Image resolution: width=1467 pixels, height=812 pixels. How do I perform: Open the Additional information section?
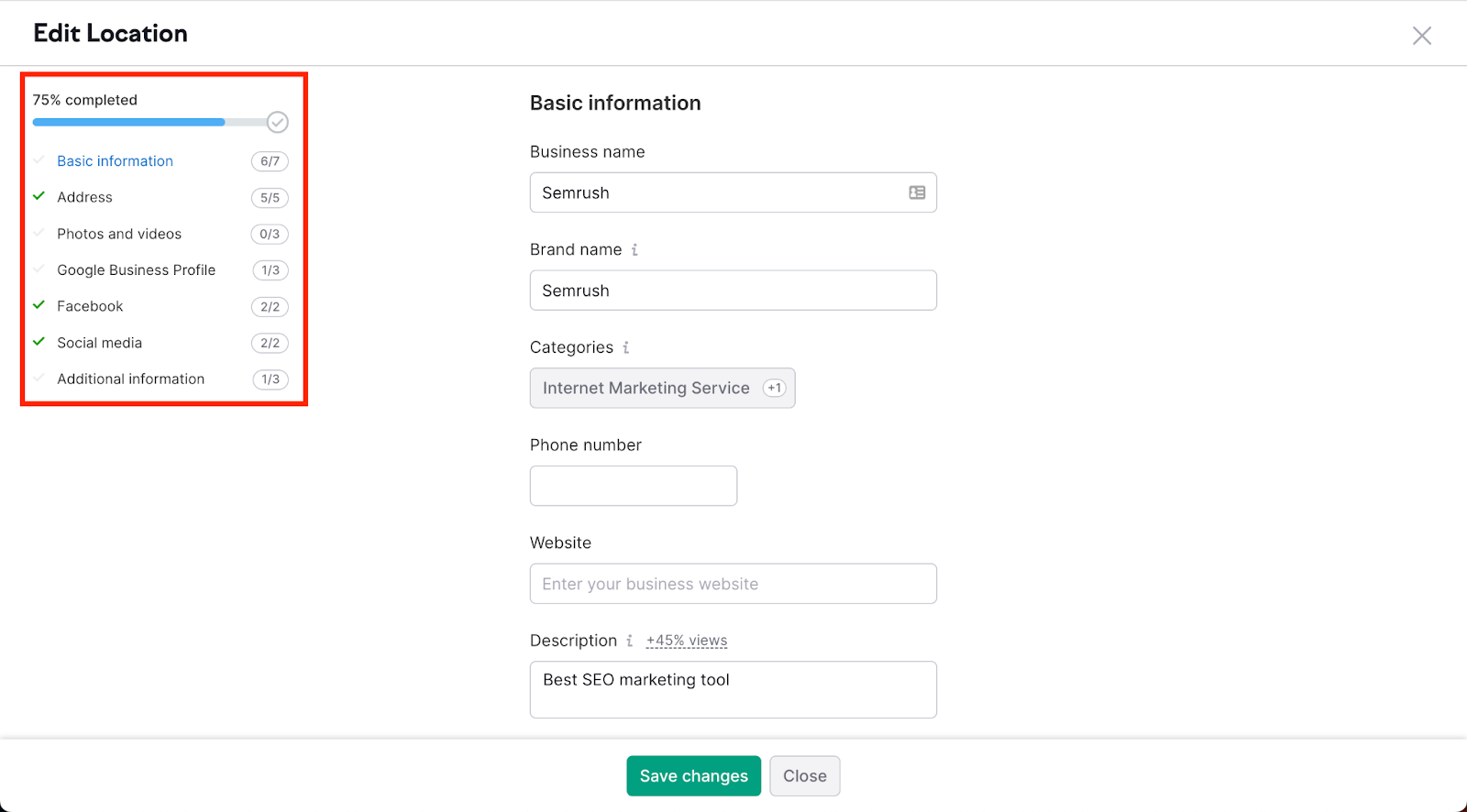coord(130,379)
